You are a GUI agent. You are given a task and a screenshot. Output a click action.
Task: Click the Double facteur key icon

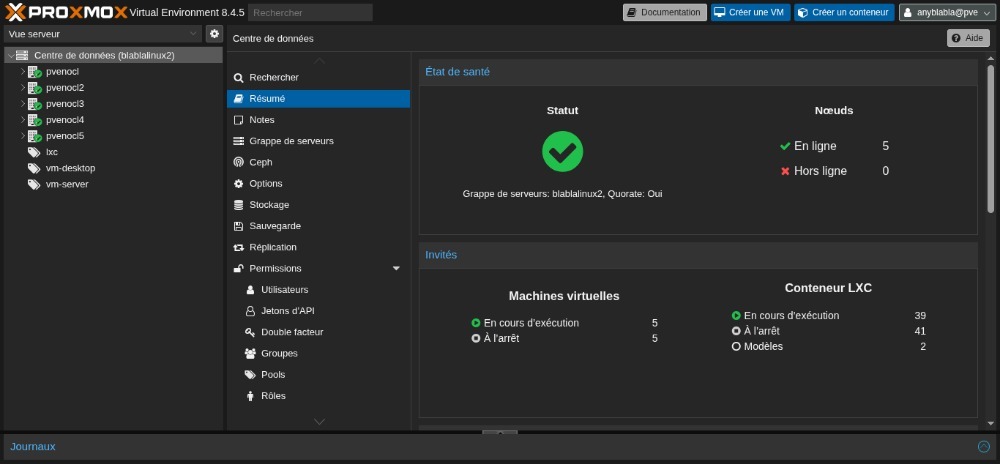click(251, 332)
